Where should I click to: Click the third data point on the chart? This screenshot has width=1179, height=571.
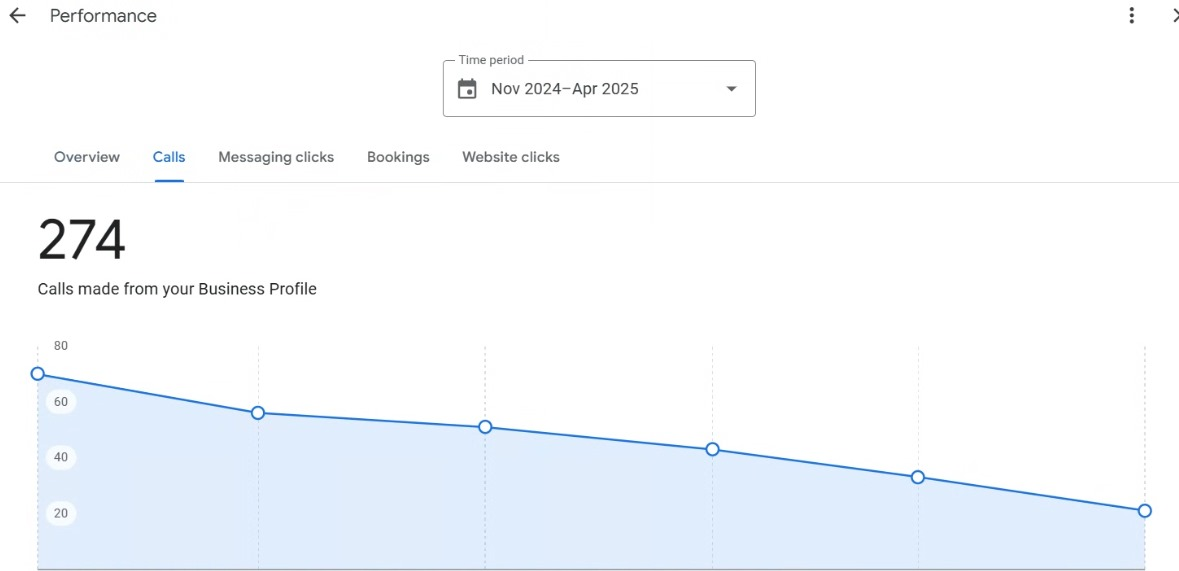(x=485, y=427)
